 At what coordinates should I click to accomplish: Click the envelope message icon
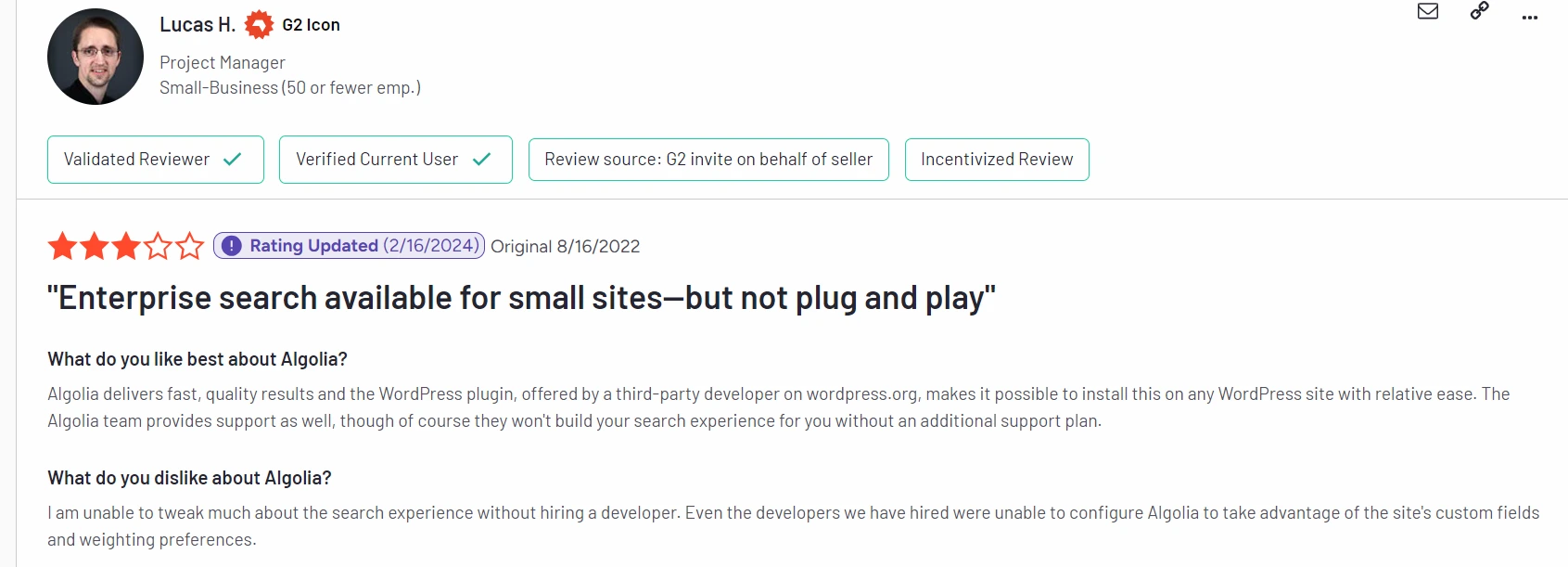(x=1428, y=11)
